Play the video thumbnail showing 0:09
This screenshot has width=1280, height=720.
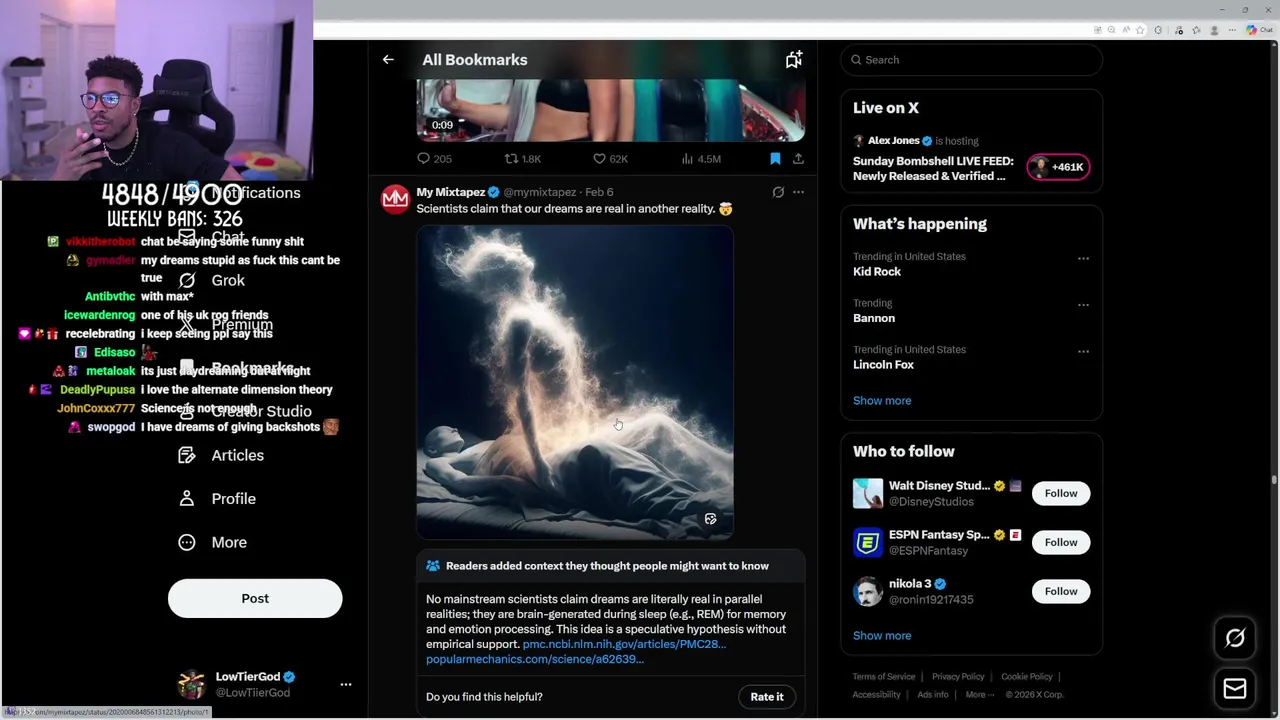611,110
